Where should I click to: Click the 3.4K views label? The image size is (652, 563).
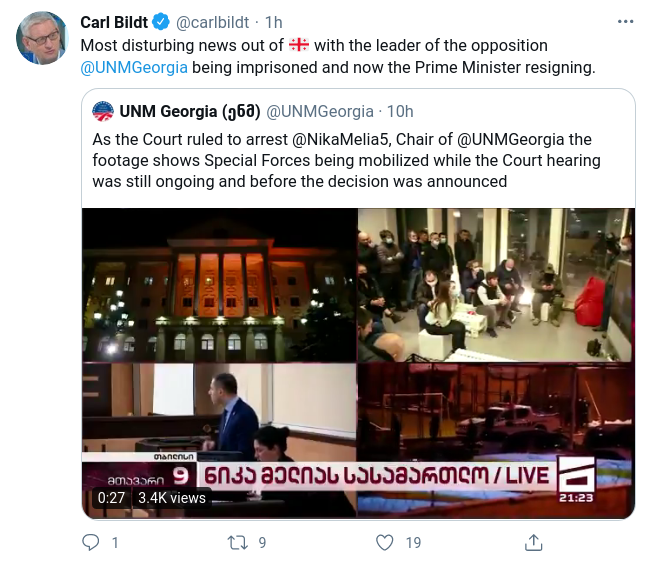point(171,497)
